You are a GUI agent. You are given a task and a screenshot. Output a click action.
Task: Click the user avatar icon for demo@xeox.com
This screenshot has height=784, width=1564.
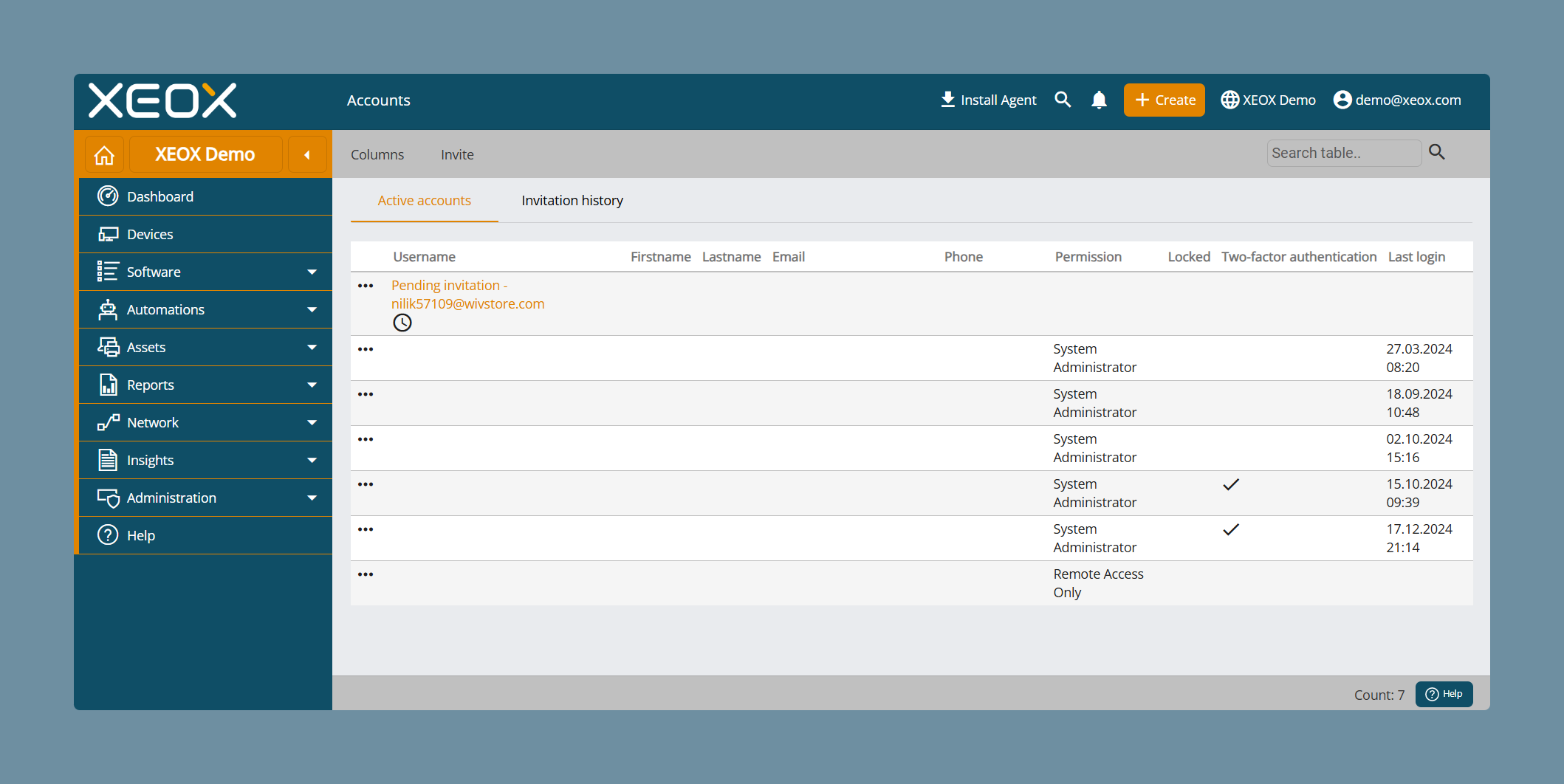[x=1342, y=100]
